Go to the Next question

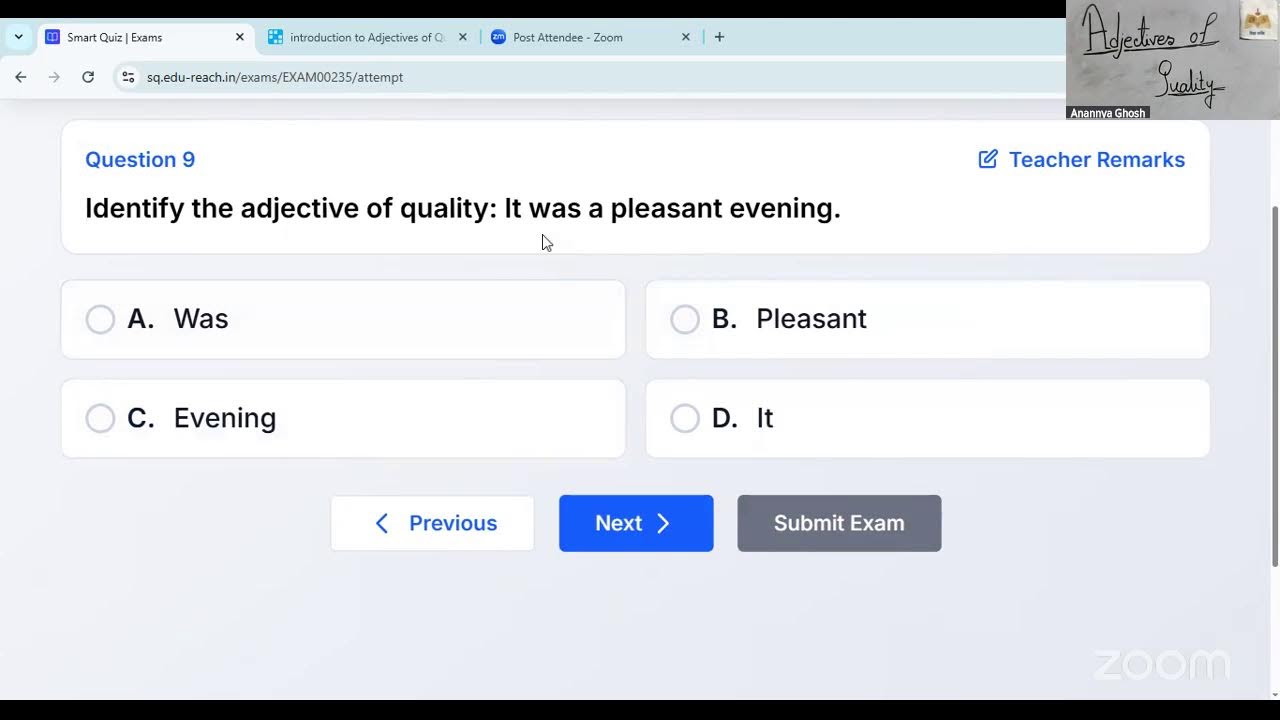[x=636, y=523]
